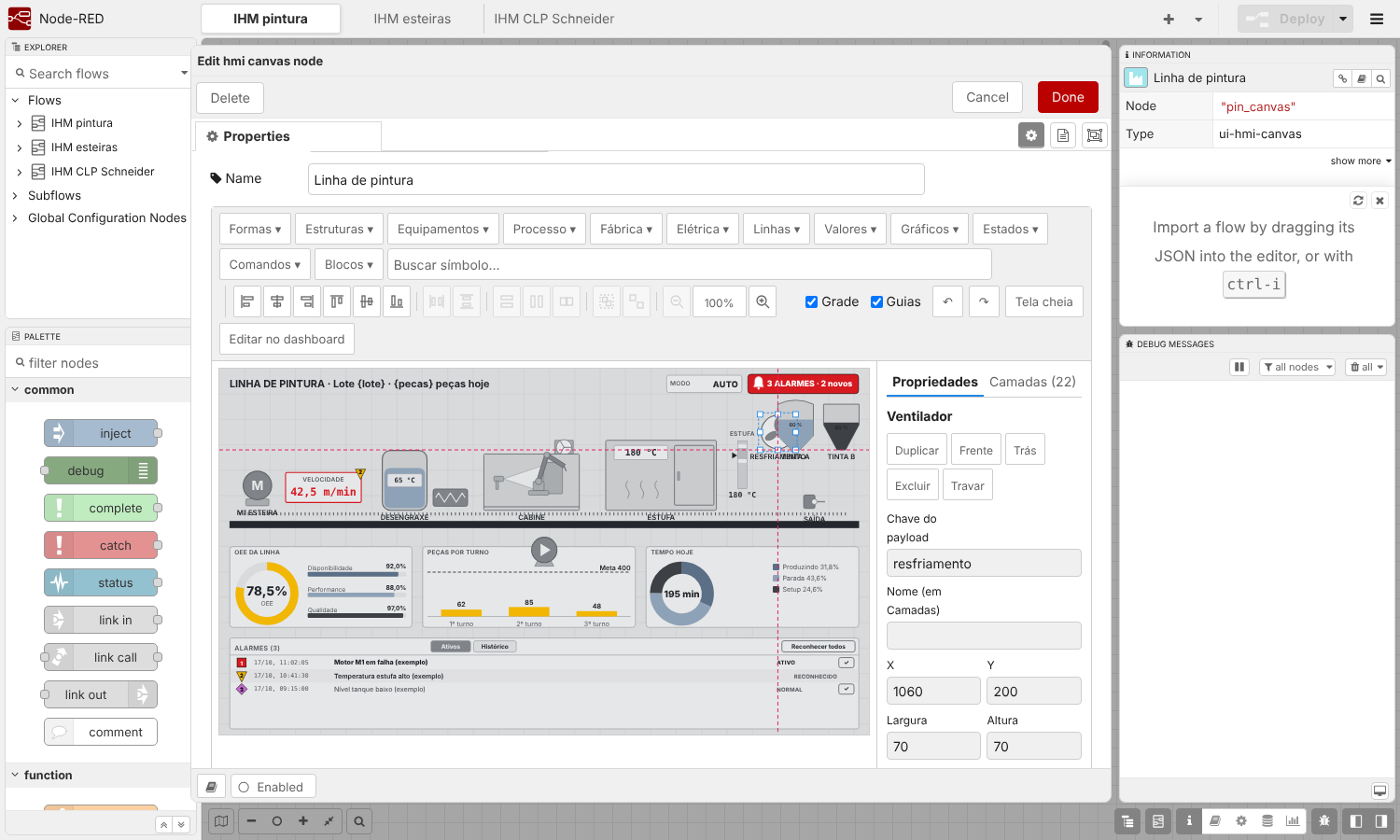This screenshot has width=1400, height=840.
Task: Click the red Done button
Action: [1068, 97]
